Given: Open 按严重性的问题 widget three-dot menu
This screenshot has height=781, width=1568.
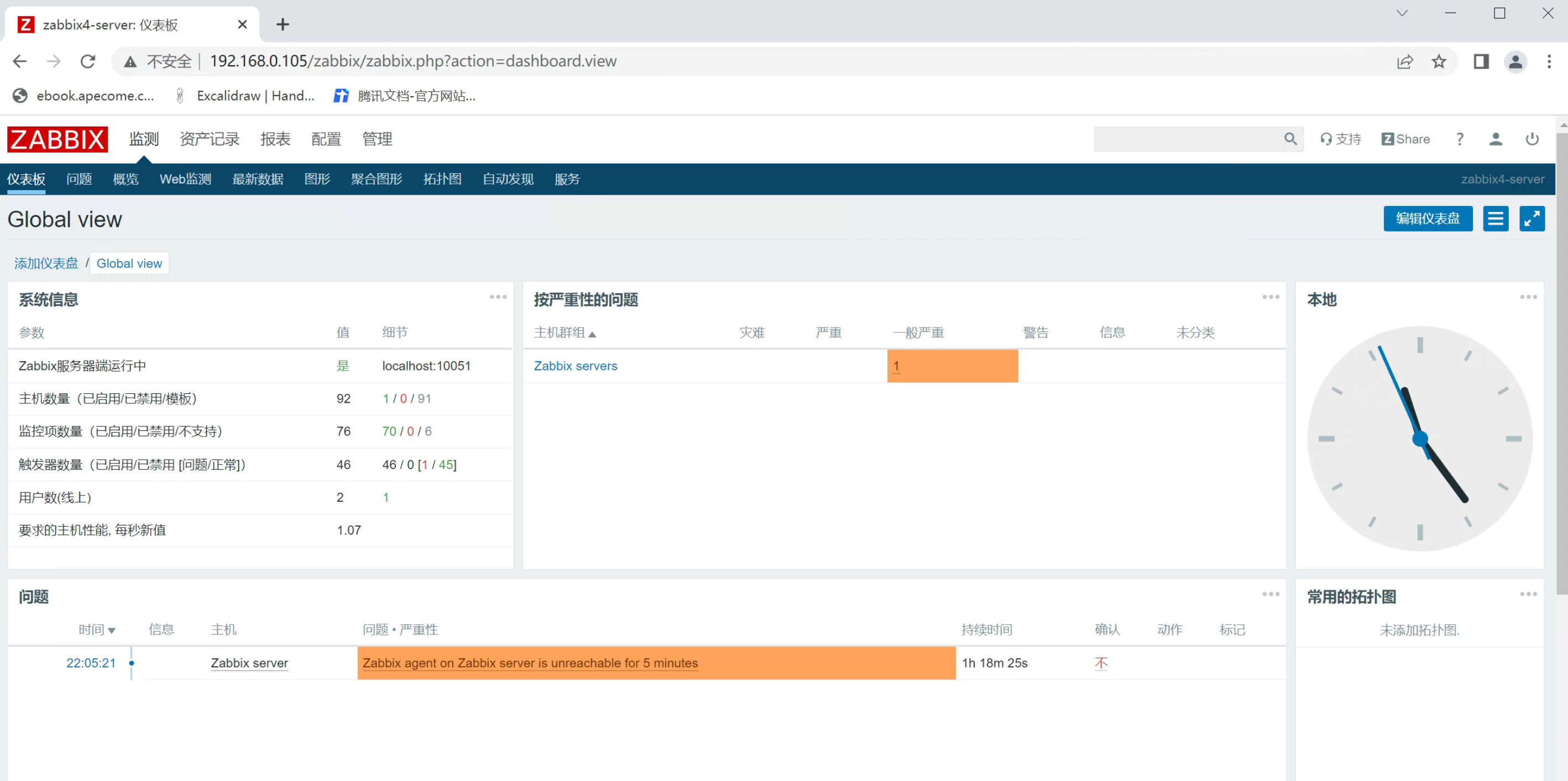Looking at the screenshot, I should [x=1271, y=297].
